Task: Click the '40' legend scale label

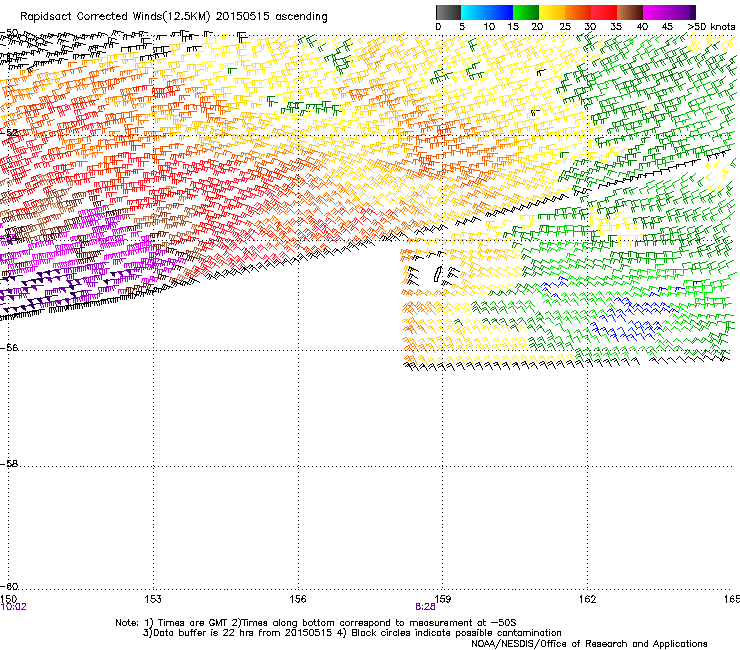Action: point(642,27)
